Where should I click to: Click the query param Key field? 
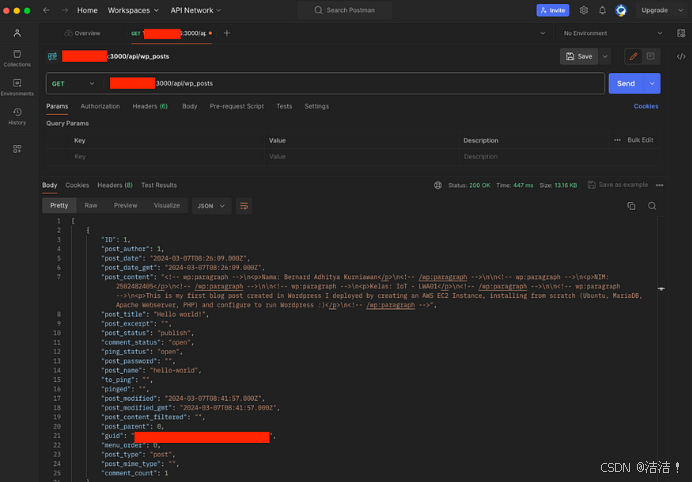[166, 157]
